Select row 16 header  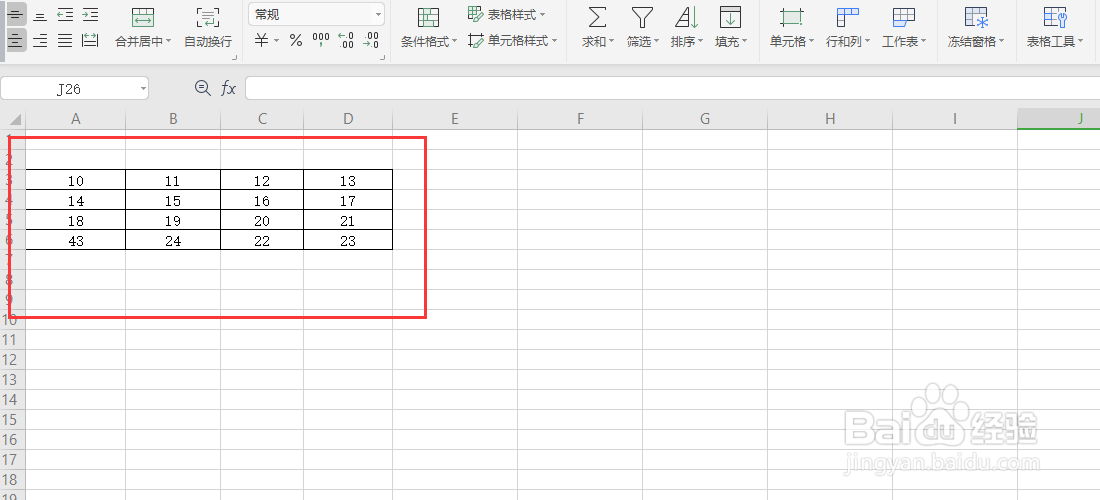[x=13, y=440]
